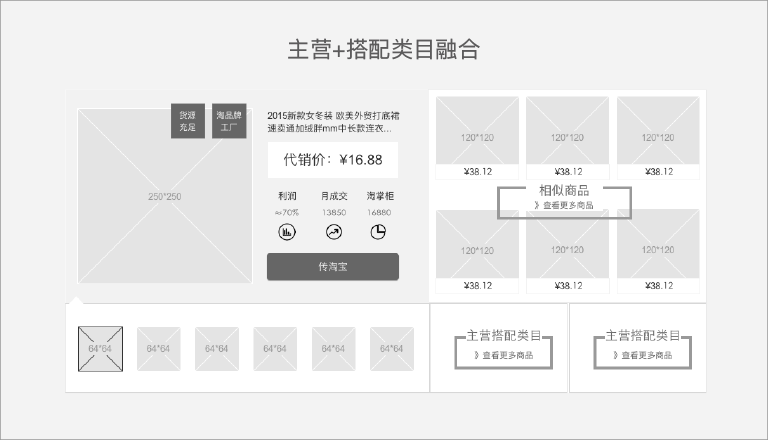768x440 pixels.
Task: Click the 传淘宝 button
Action: 333,267
